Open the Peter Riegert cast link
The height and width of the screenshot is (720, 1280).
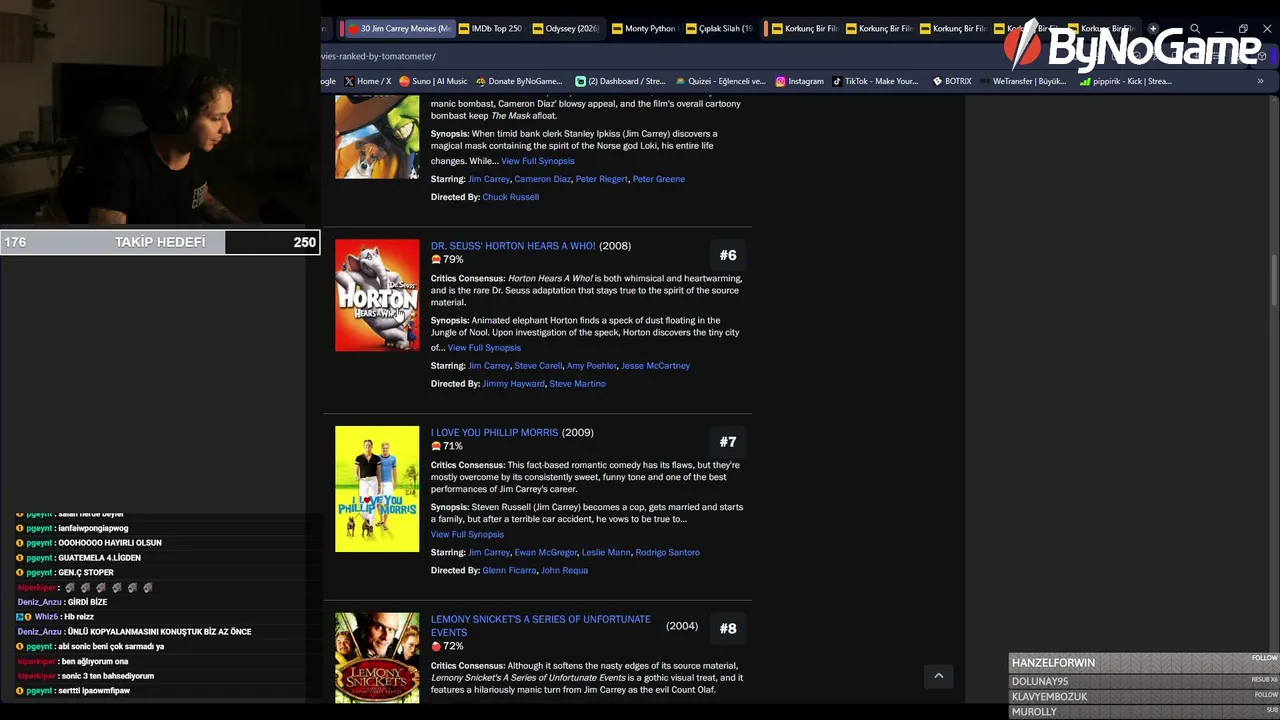point(602,179)
